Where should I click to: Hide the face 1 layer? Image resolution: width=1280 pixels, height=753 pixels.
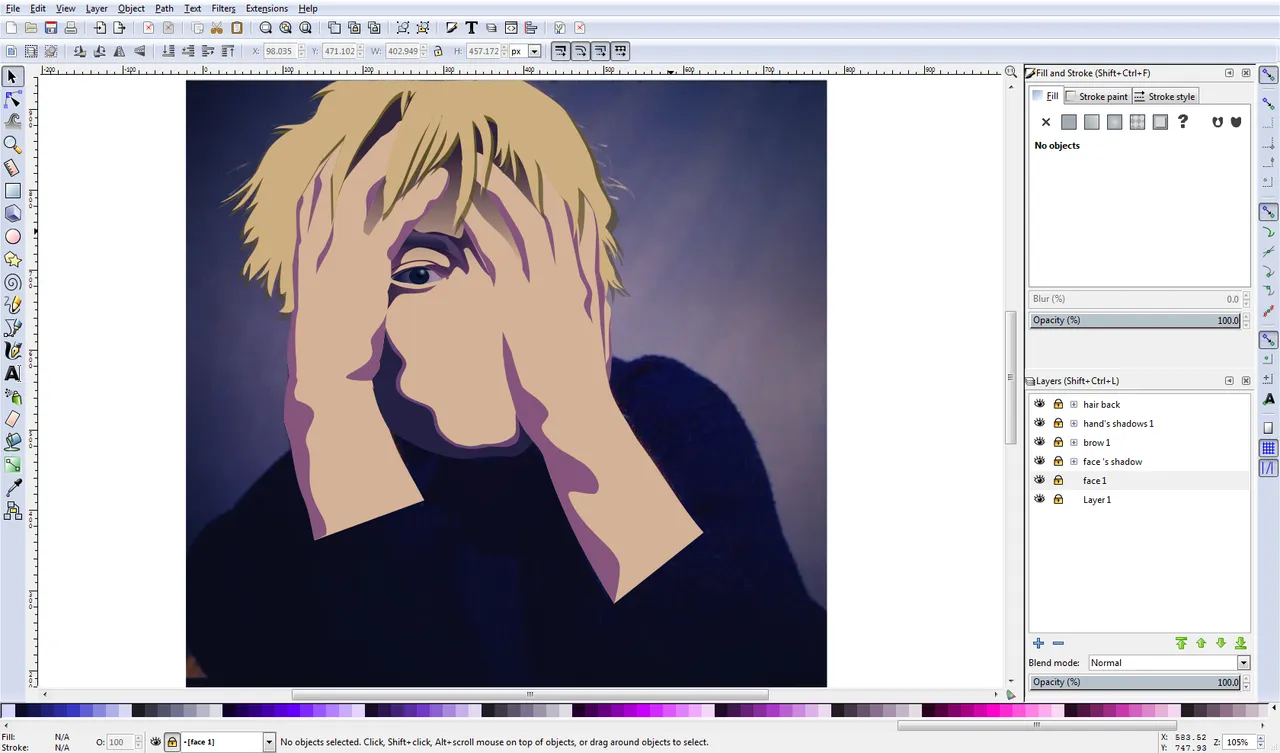click(1040, 480)
